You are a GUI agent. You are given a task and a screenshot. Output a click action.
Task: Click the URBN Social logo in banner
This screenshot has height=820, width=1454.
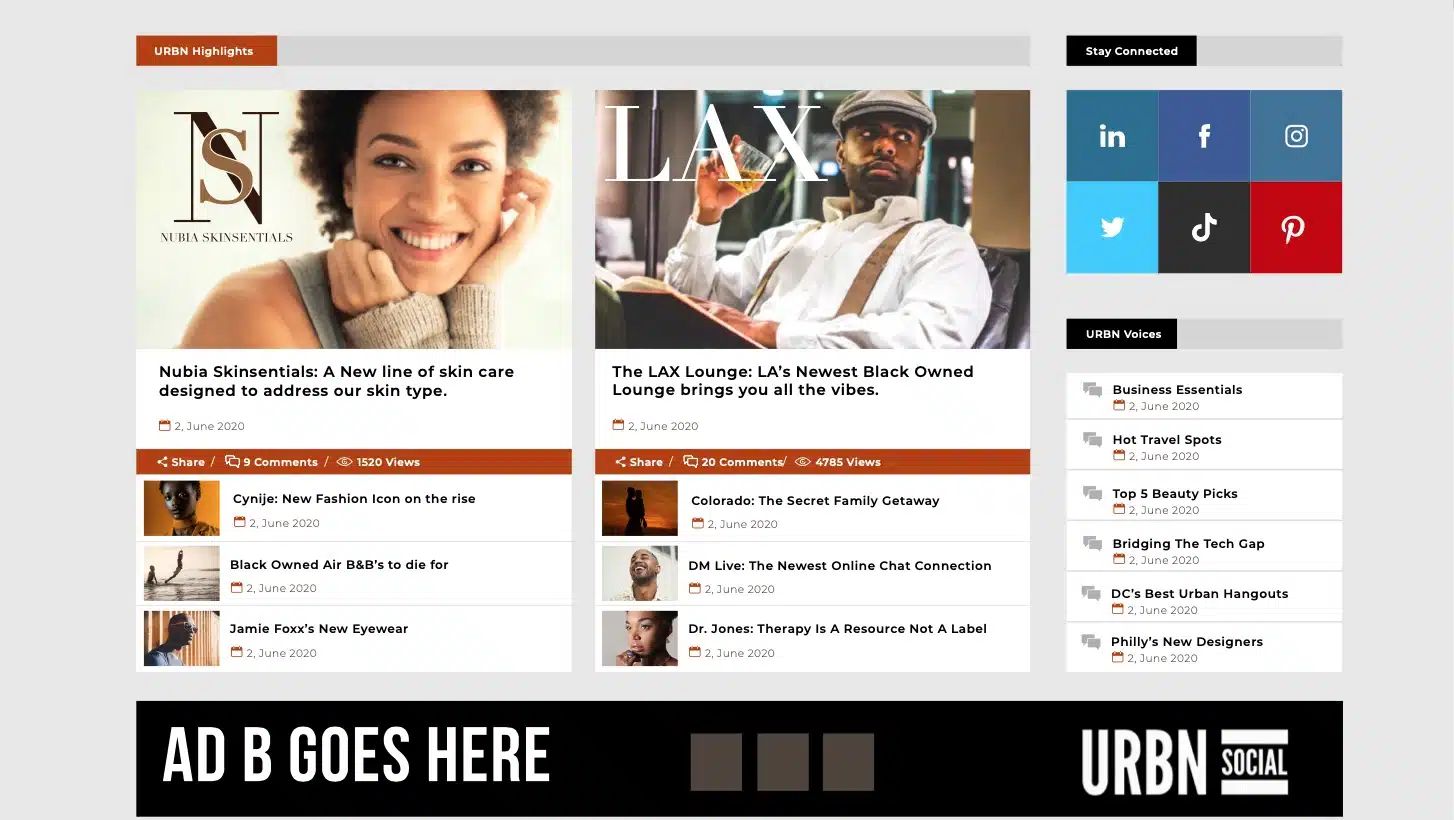[1185, 762]
